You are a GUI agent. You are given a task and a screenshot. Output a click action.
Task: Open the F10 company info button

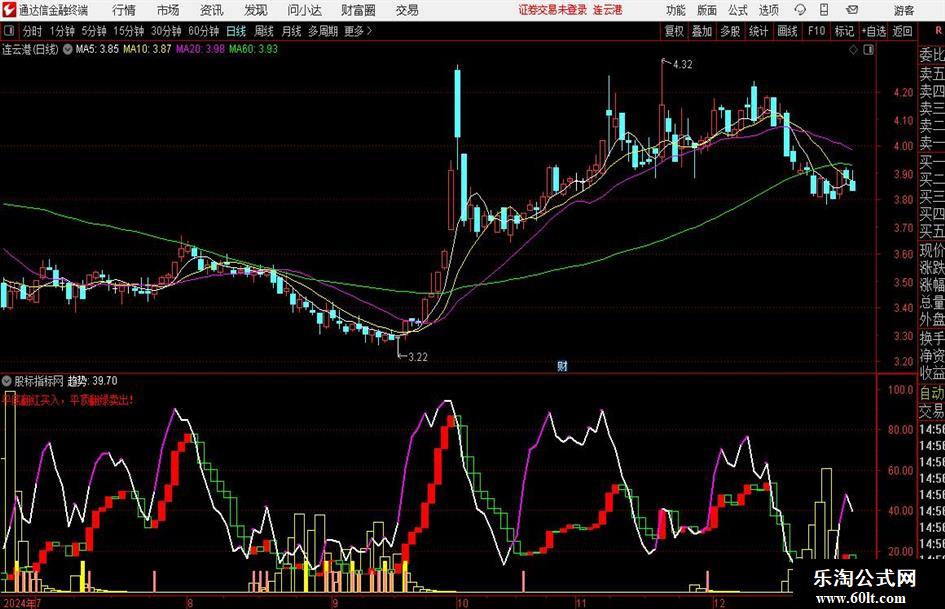tap(816, 31)
